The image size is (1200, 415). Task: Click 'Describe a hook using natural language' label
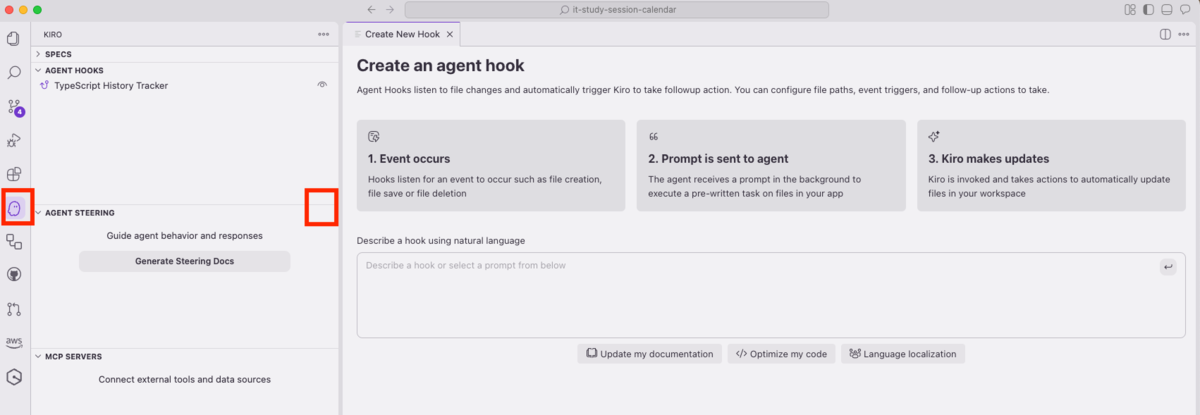441,241
